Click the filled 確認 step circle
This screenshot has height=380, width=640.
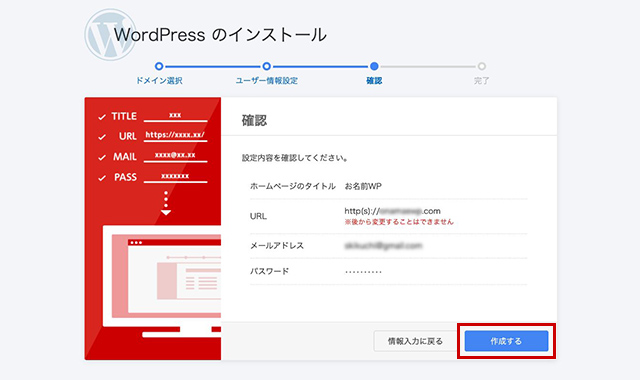pos(374,66)
